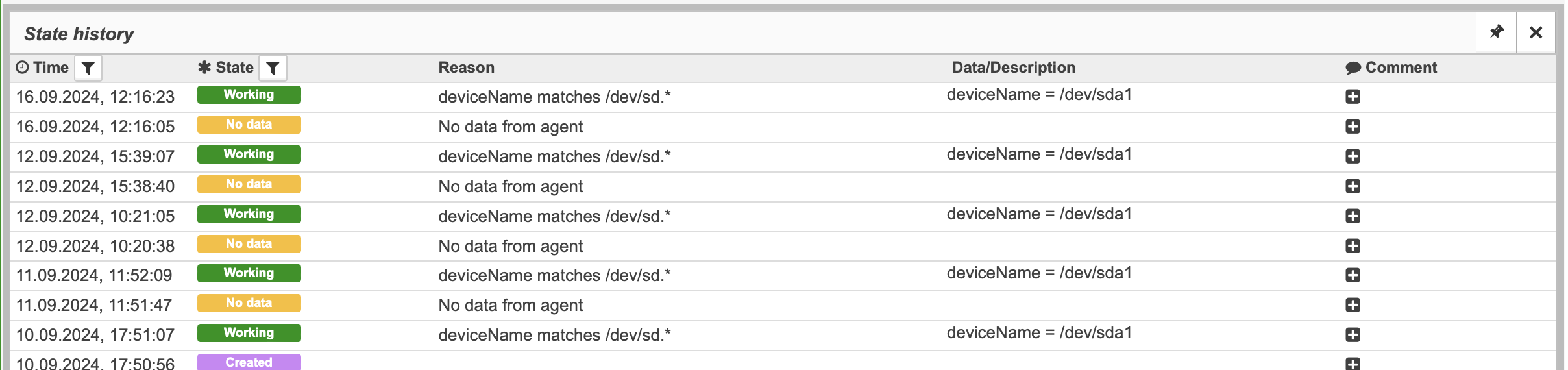The image size is (1568, 370).
Task: Add comment to 12.09.2024, 15:39:07 entry
Action: 1353,156
